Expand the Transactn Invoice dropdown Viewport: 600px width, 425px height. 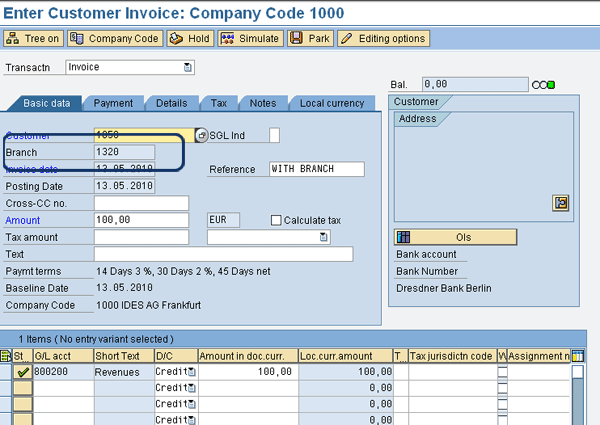[x=187, y=68]
